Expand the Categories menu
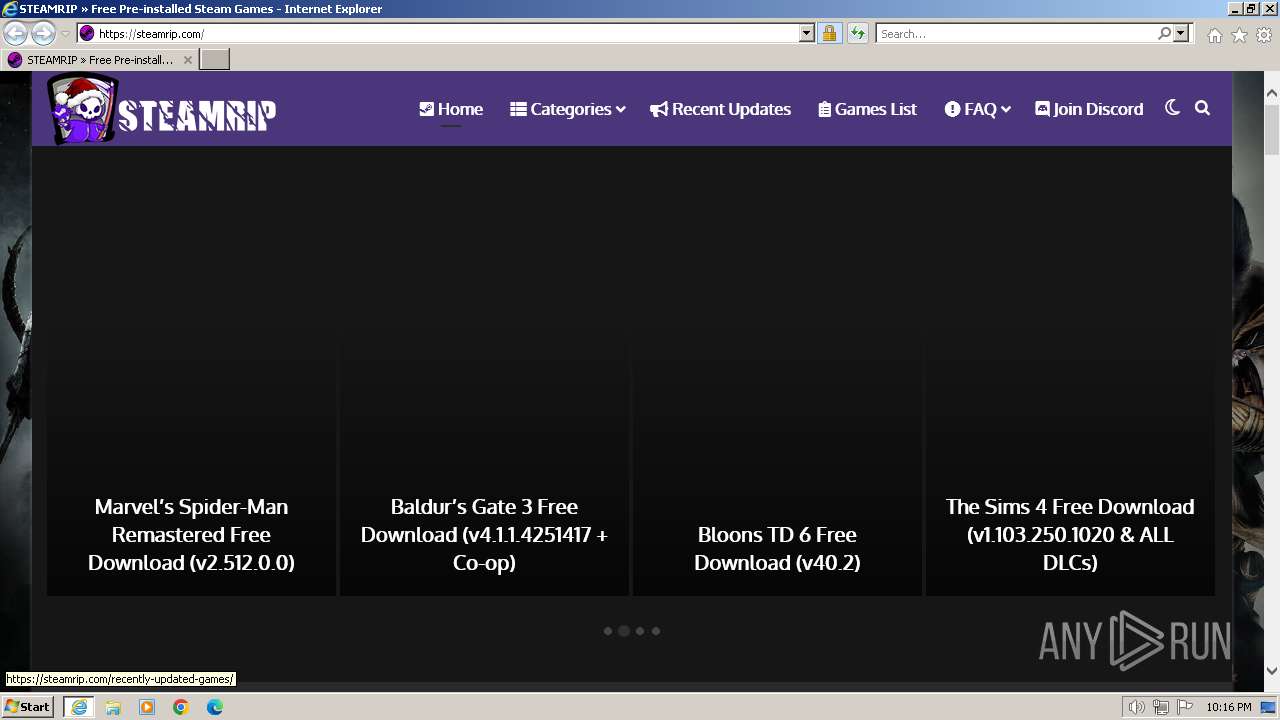1280x720 pixels. [x=568, y=109]
